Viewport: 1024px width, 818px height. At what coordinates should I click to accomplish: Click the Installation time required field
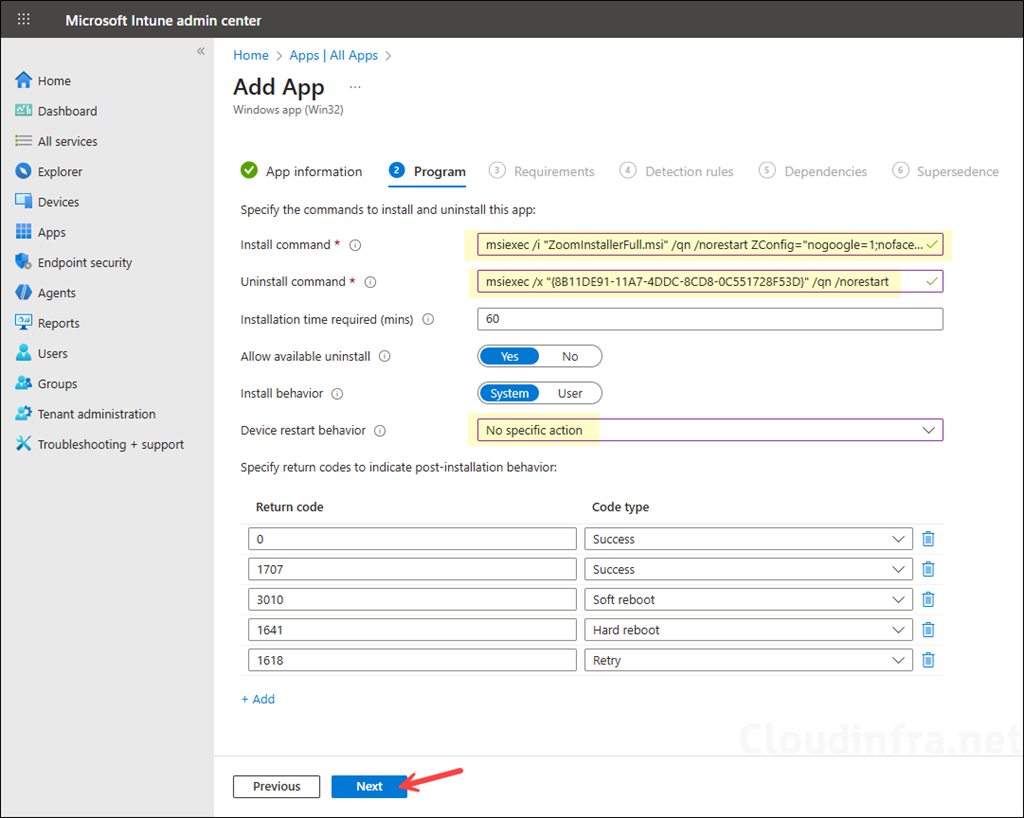pyautogui.click(x=710, y=319)
